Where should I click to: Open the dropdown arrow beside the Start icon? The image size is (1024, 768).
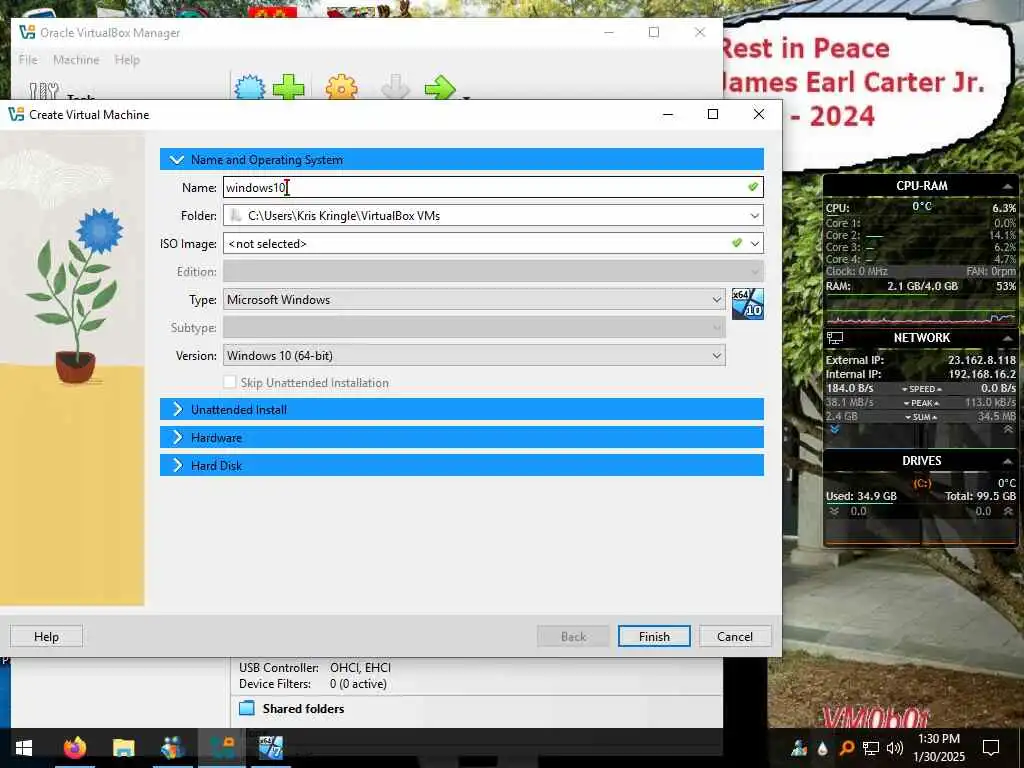pos(466,98)
